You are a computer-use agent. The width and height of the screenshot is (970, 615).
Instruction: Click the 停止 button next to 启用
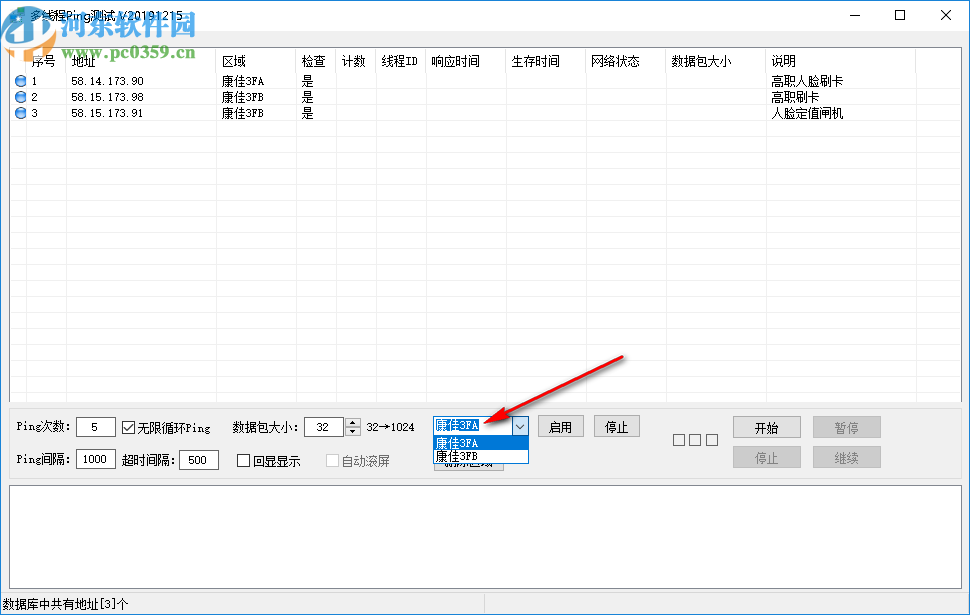617,425
